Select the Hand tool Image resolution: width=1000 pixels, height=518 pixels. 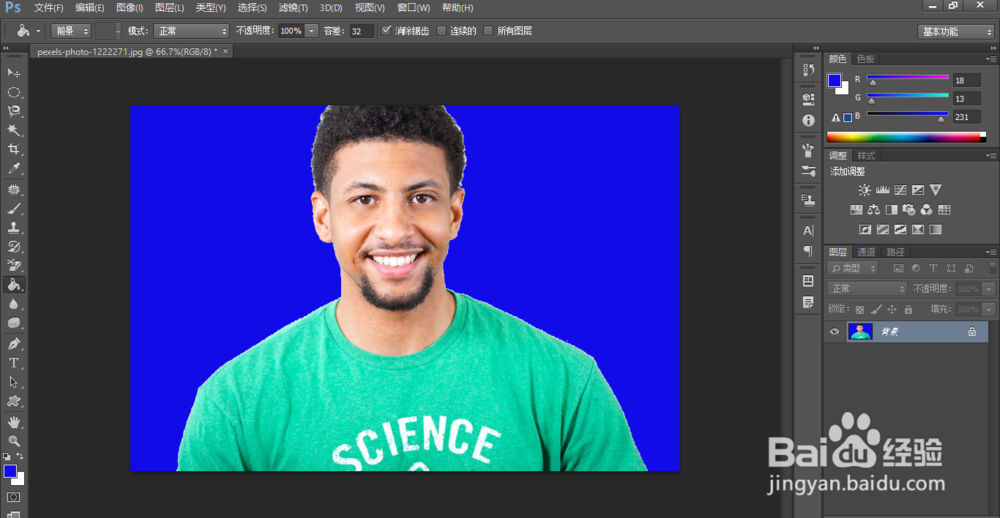pyautogui.click(x=13, y=422)
